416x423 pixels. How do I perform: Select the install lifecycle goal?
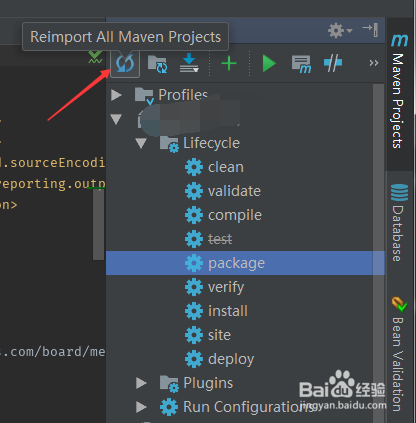pyautogui.click(x=245, y=311)
